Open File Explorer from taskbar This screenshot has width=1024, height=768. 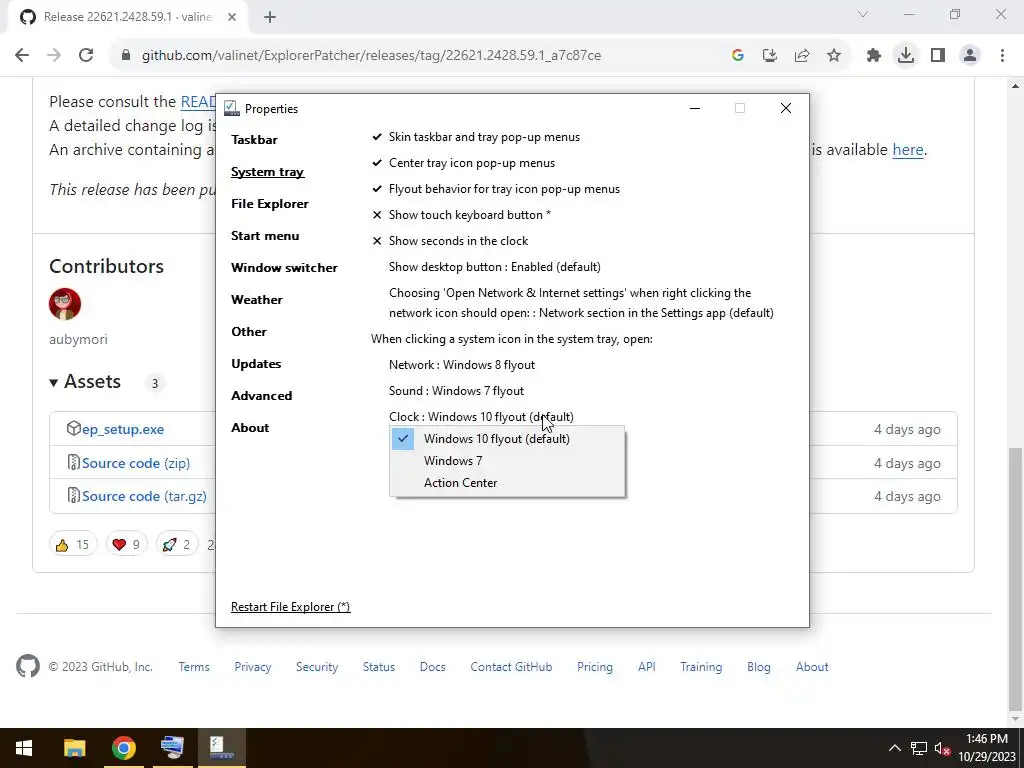coord(74,748)
